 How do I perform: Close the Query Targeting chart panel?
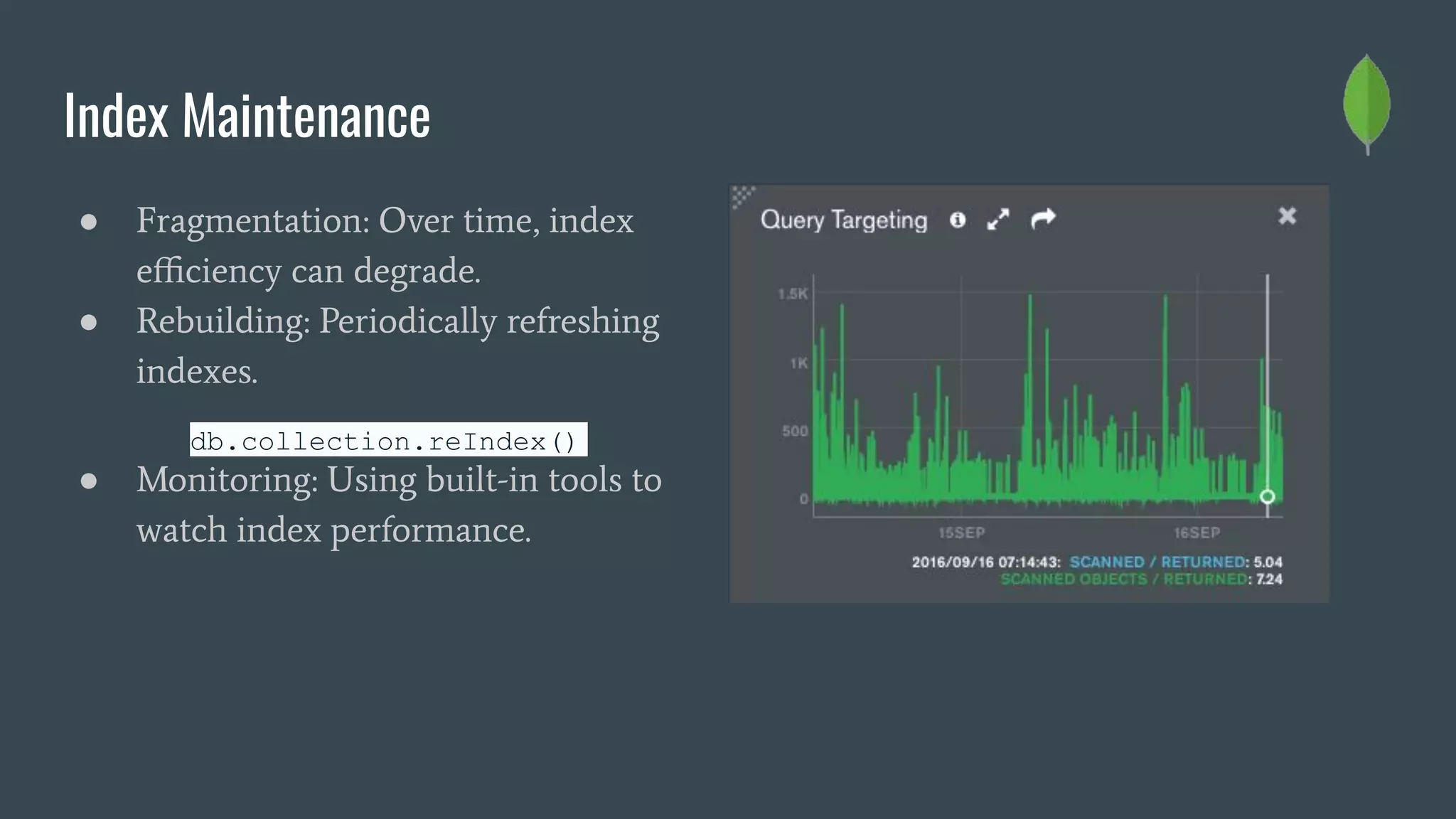[x=1287, y=215]
